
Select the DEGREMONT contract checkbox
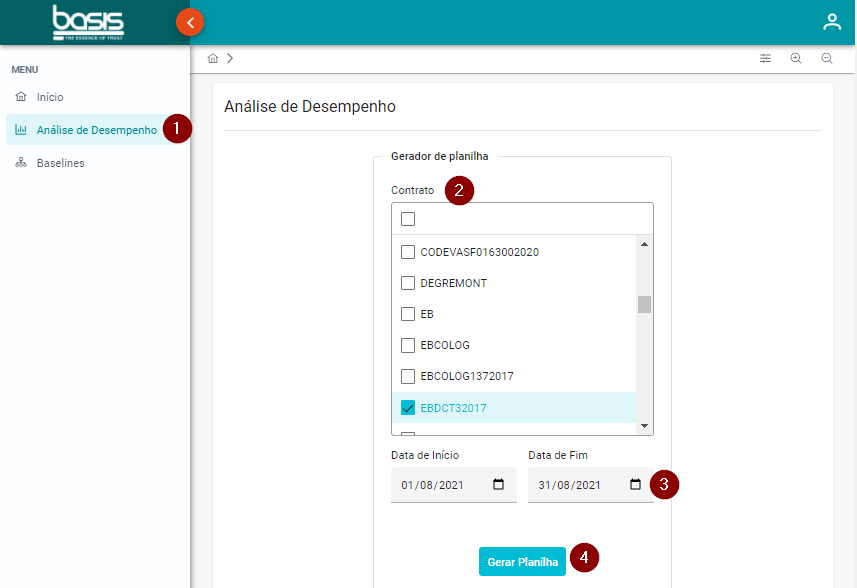tap(408, 283)
